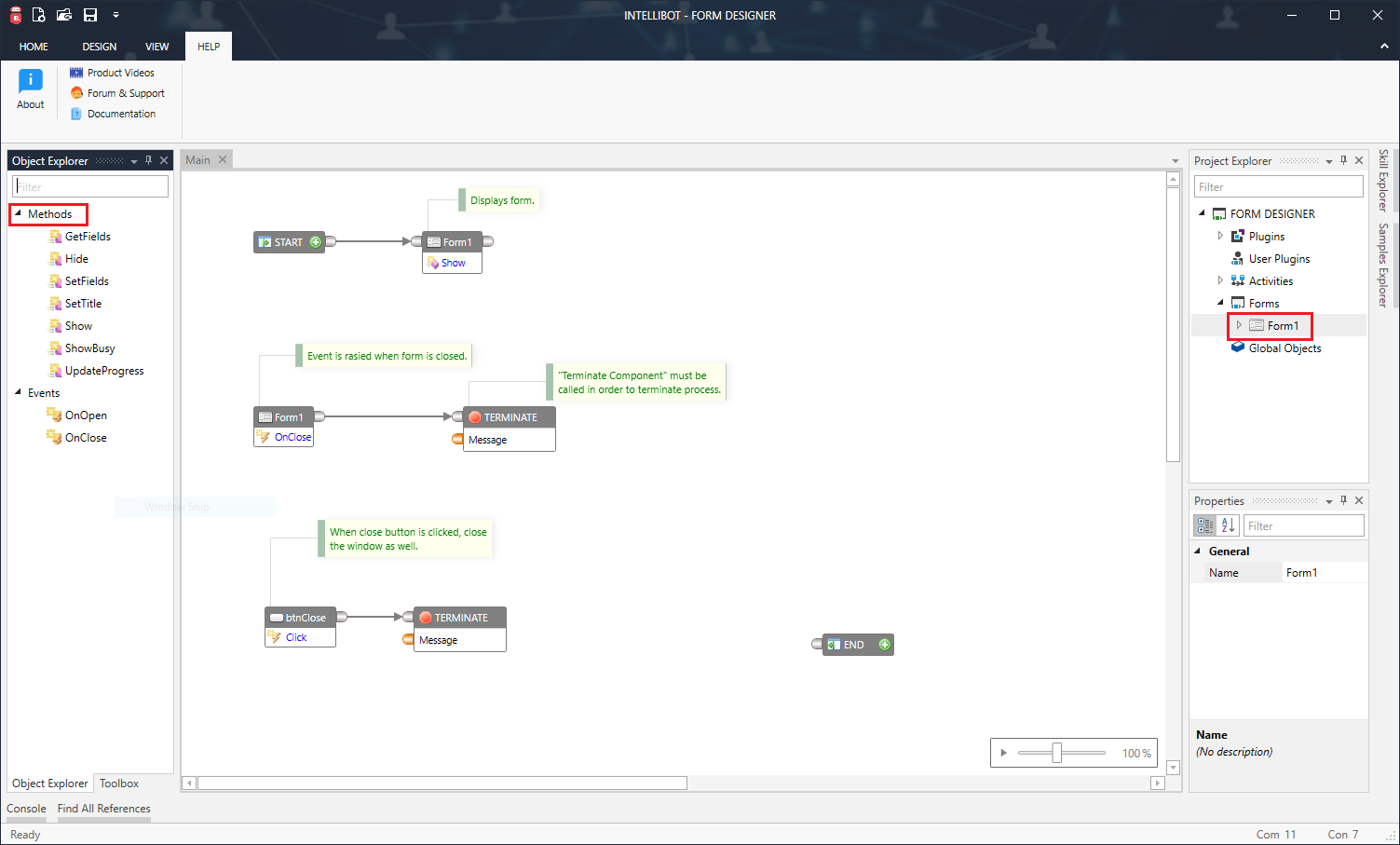This screenshot has width=1400, height=845.
Task: Switch Properties panel to alphabetical sort
Action: click(x=1230, y=525)
